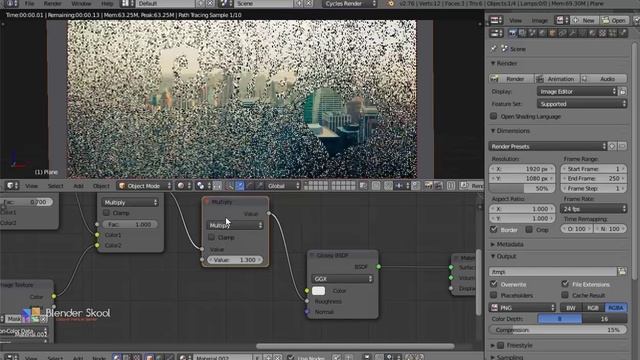The width and height of the screenshot is (640, 360).
Task: Toggle the Overwrite checkbox
Action: tap(493, 284)
